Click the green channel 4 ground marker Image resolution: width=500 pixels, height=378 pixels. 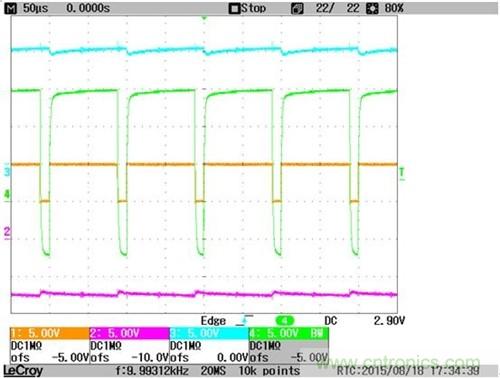coord(7,194)
